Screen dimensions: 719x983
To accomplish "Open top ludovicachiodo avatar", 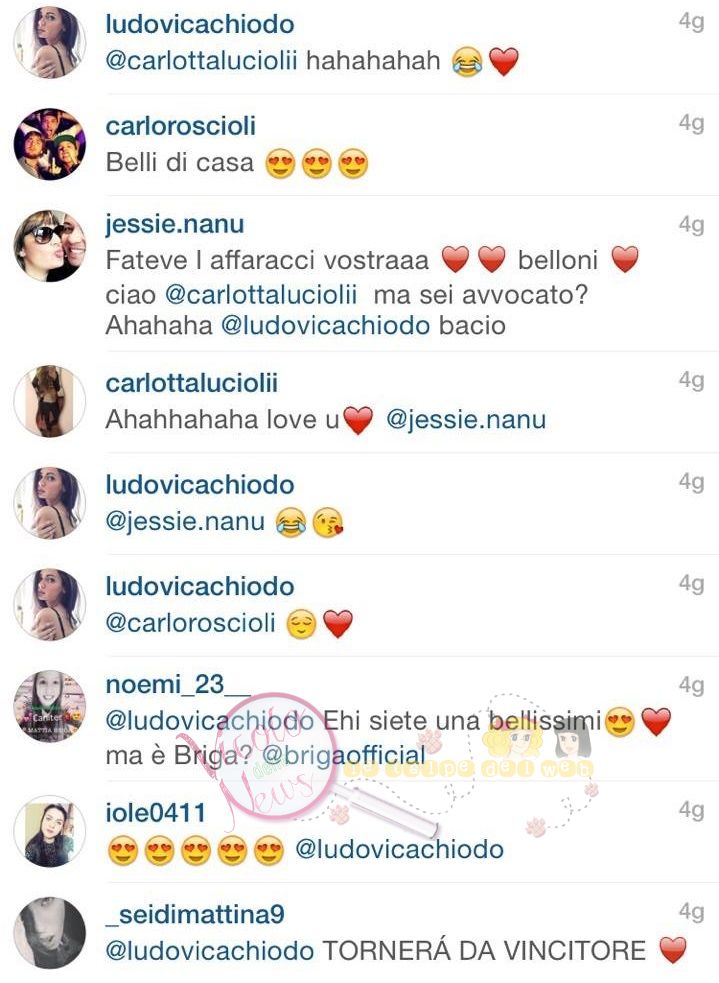I will [50, 43].
